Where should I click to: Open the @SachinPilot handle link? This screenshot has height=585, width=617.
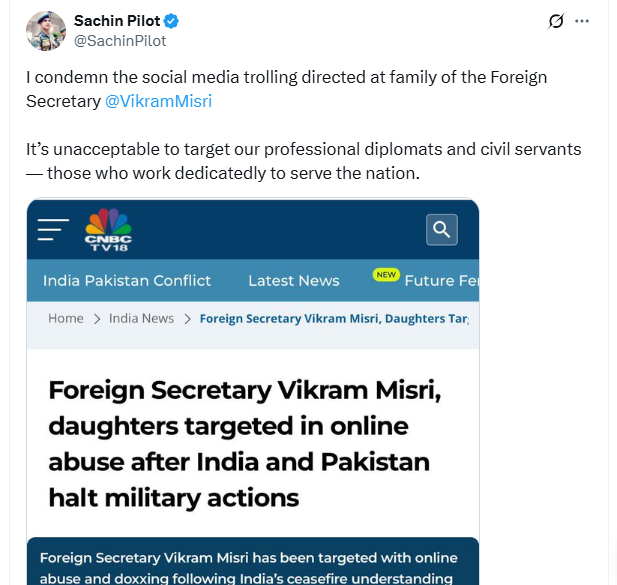point(120,41)
